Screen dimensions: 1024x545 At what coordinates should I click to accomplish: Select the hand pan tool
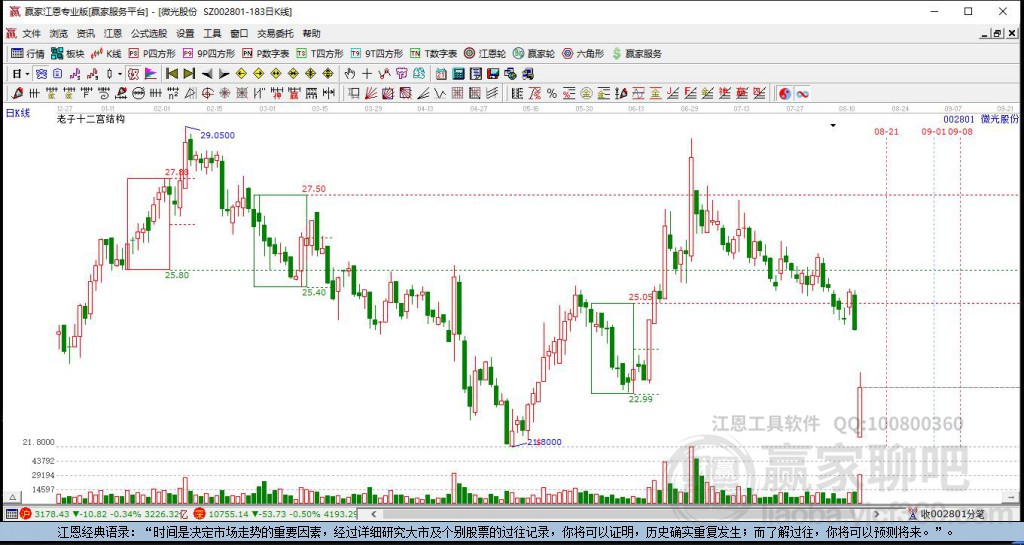point(350,74)
